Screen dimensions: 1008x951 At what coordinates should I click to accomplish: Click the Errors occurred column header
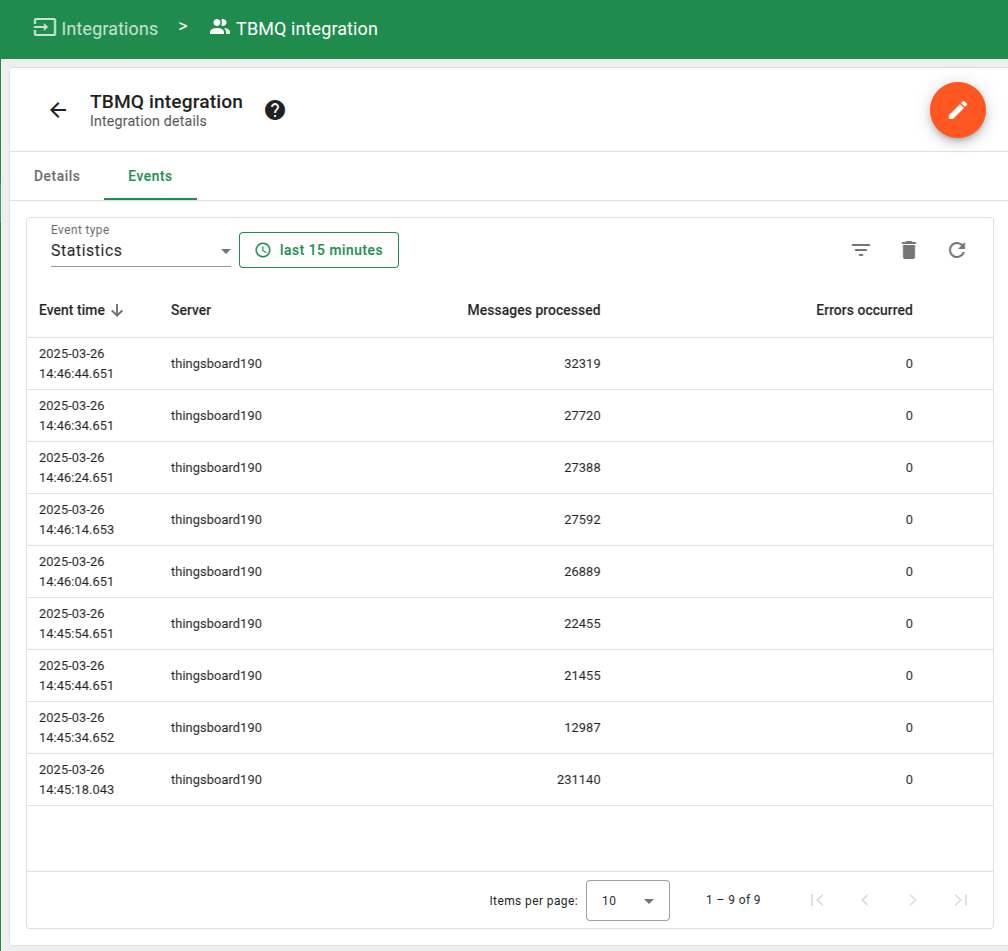coord(864,310)
